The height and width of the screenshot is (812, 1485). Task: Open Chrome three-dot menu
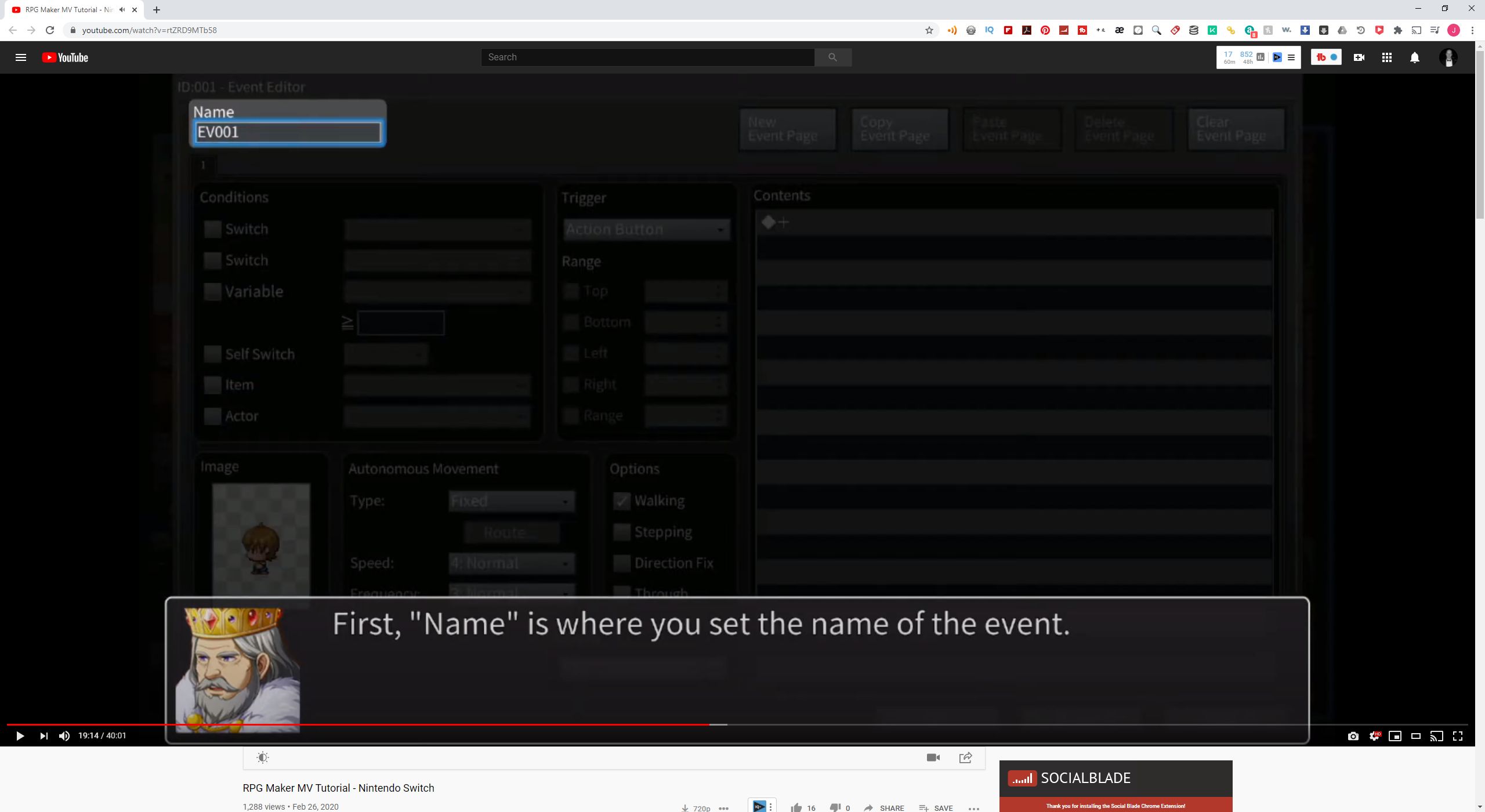(1472, 30)
